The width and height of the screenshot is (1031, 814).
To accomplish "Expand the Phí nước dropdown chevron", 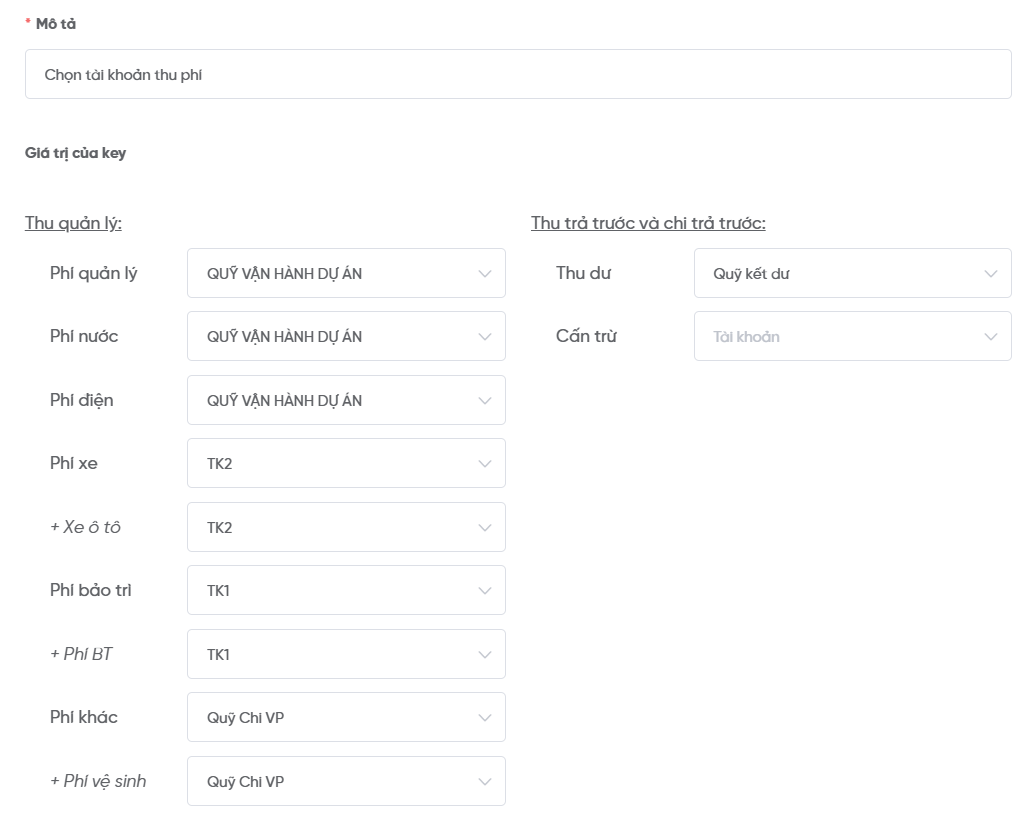I will (485, 337).
